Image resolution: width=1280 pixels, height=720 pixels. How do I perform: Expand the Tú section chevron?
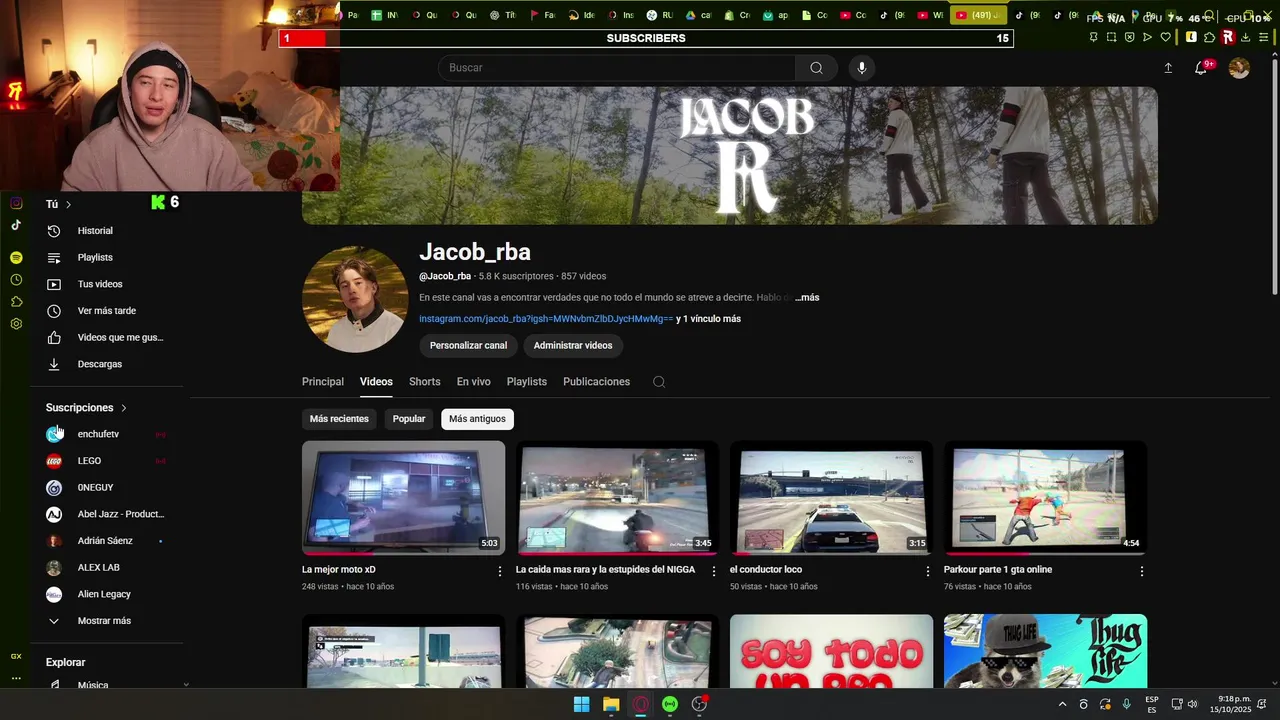68,204
